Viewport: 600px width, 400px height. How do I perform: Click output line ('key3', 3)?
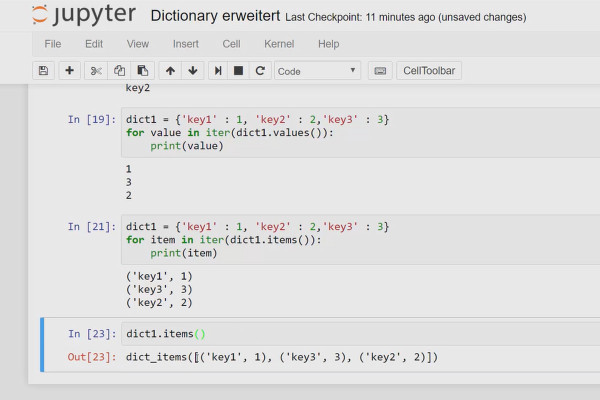pos(159,289)
